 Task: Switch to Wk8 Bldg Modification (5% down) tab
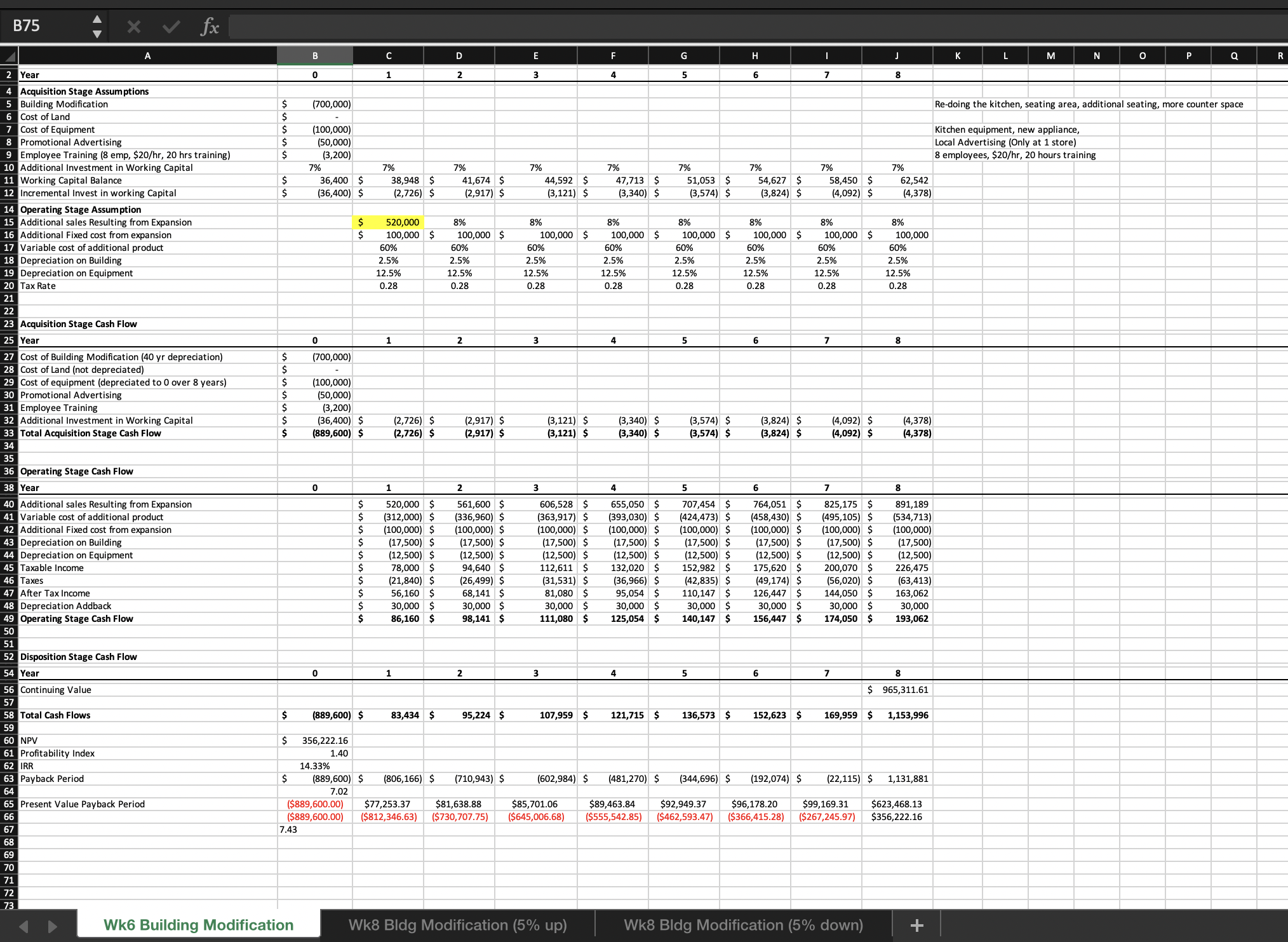(743, 925)
